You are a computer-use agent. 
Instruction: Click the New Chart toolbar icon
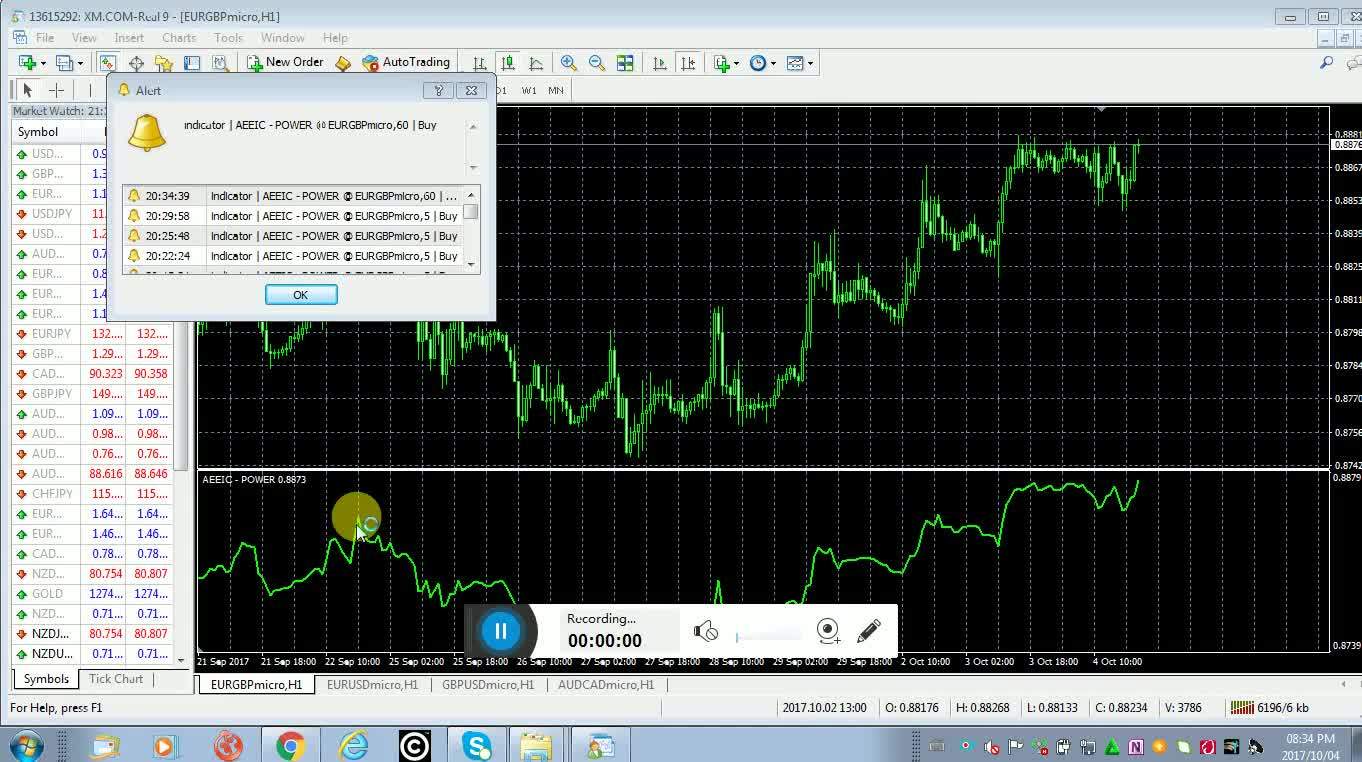[x=27, y=63]
